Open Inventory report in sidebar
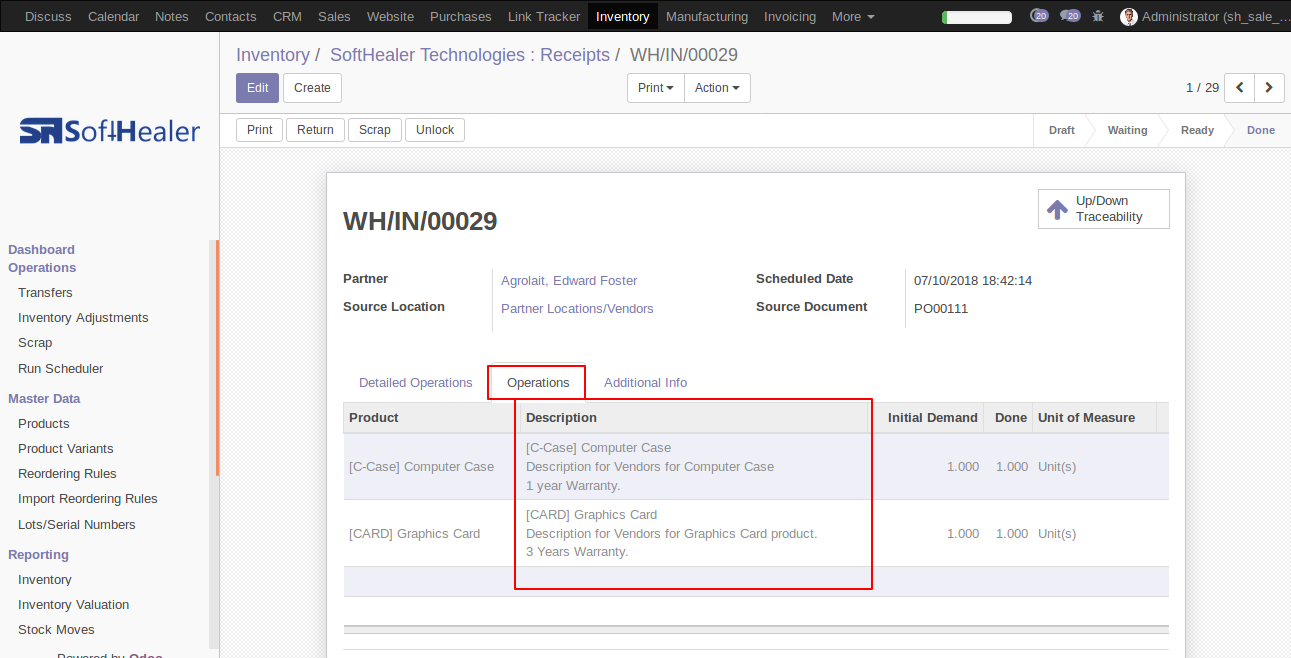1291x658 pixels. (x=45, y=580)
